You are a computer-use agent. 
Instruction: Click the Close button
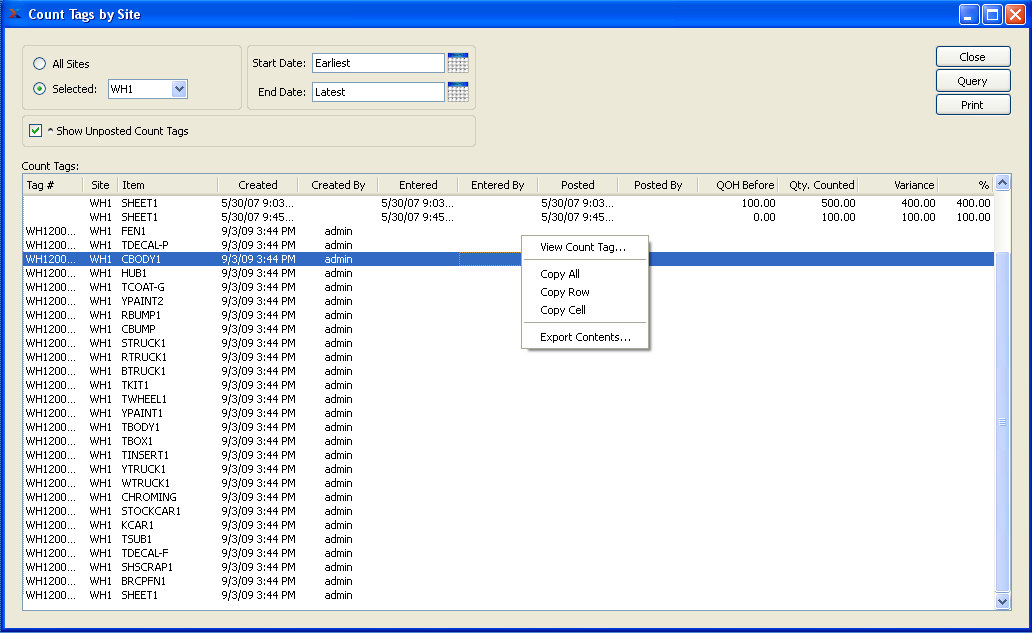click(x=972, y=57)
